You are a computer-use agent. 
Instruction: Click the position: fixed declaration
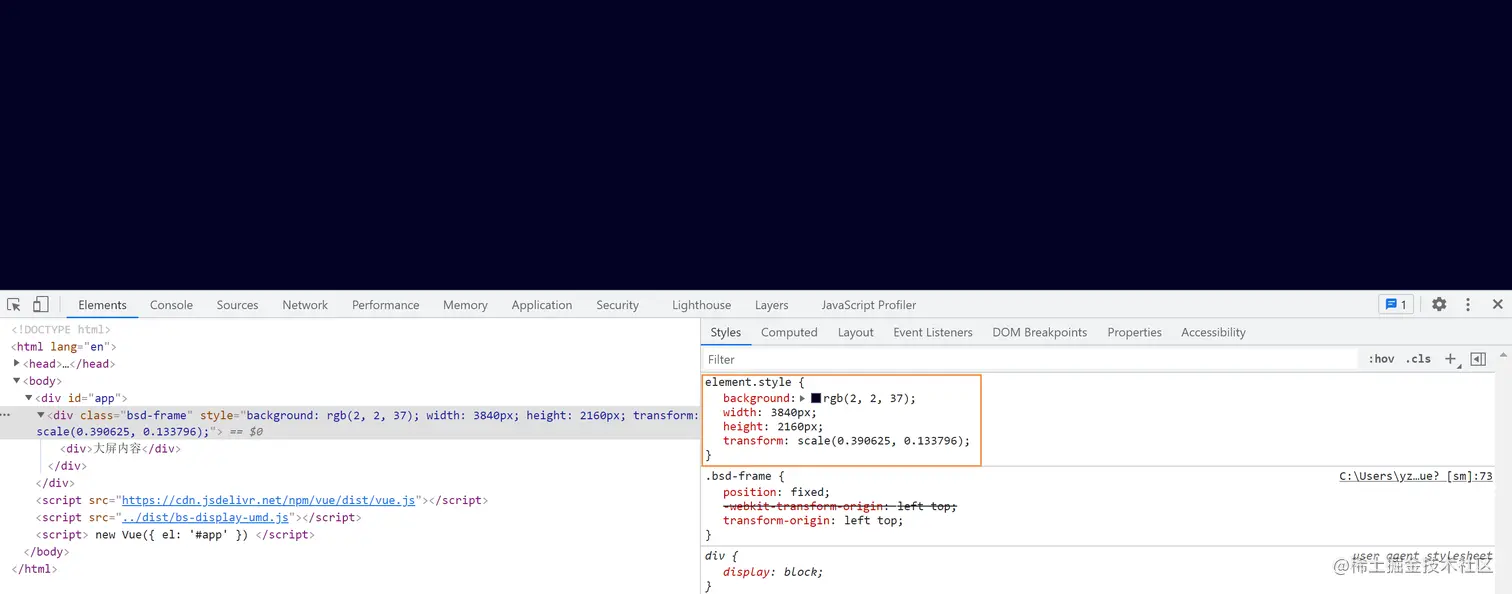coord(777,492)
